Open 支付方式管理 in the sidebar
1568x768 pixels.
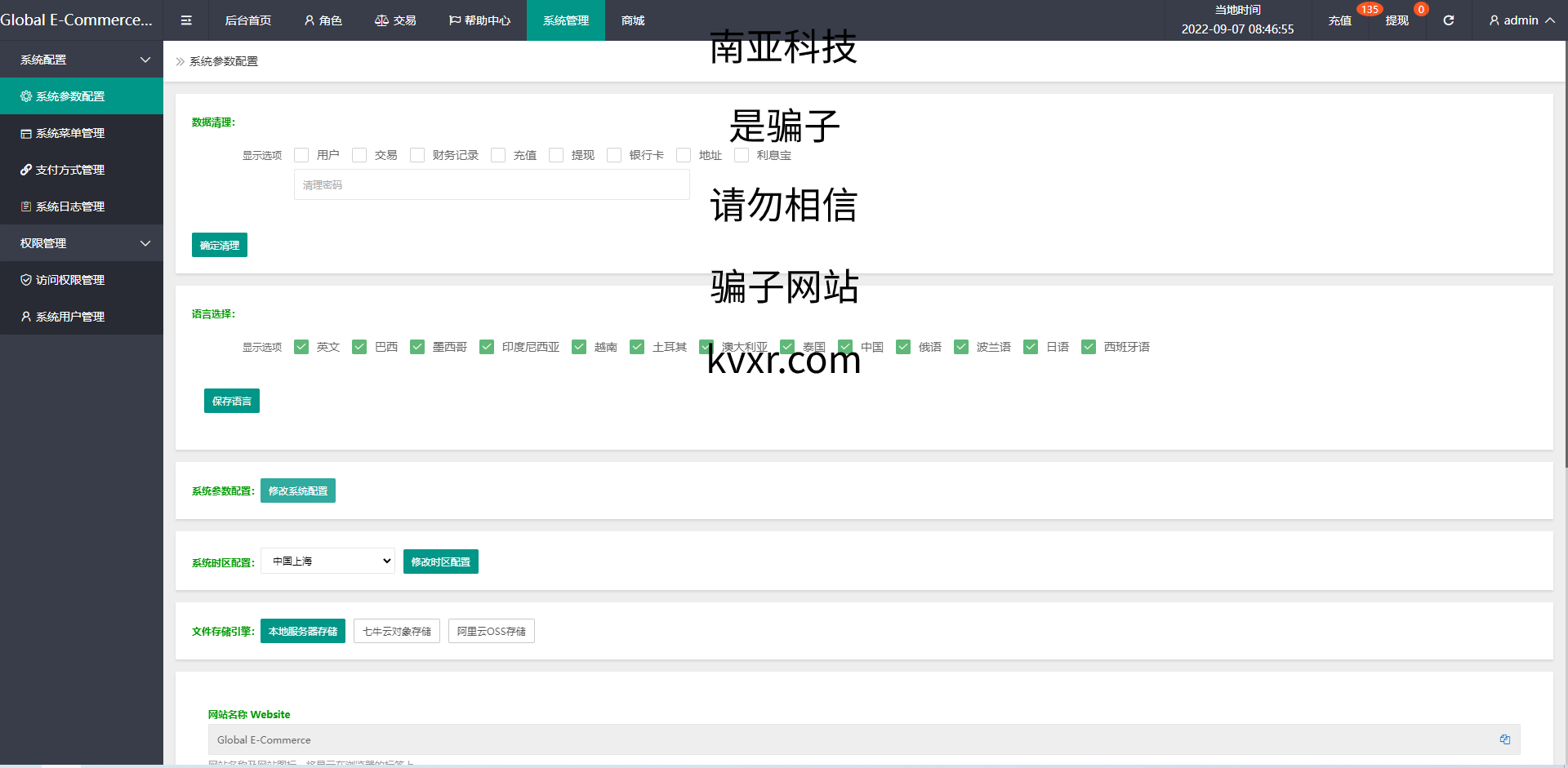tap(82, 170)
